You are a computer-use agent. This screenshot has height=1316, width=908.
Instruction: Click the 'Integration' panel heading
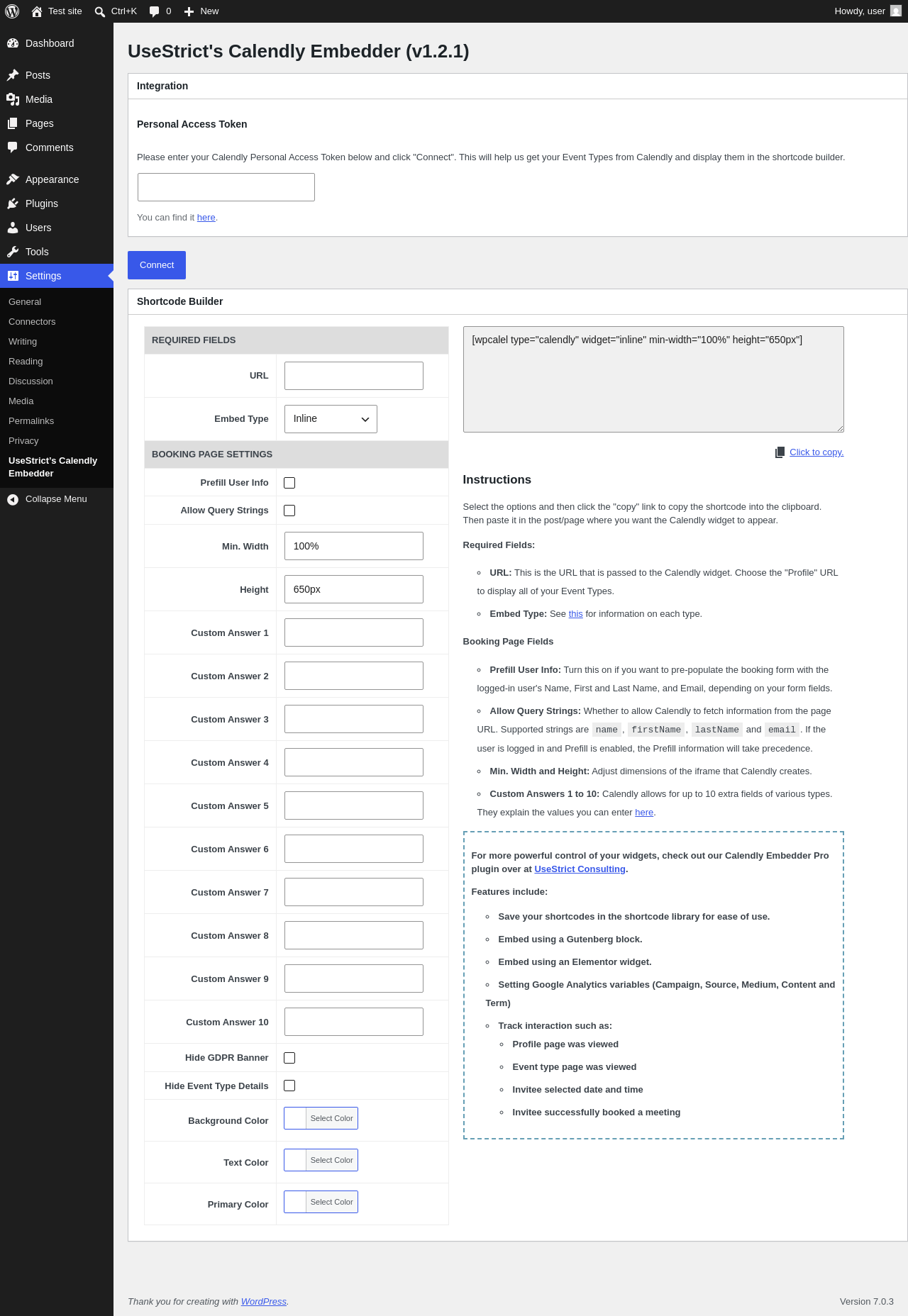[162, 86]
